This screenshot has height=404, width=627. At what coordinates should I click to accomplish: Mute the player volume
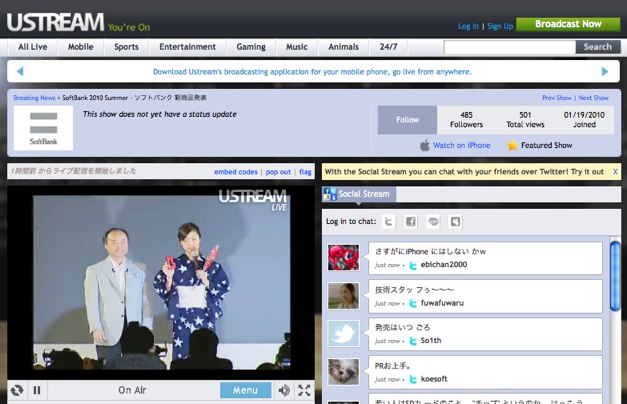(284, 390)
